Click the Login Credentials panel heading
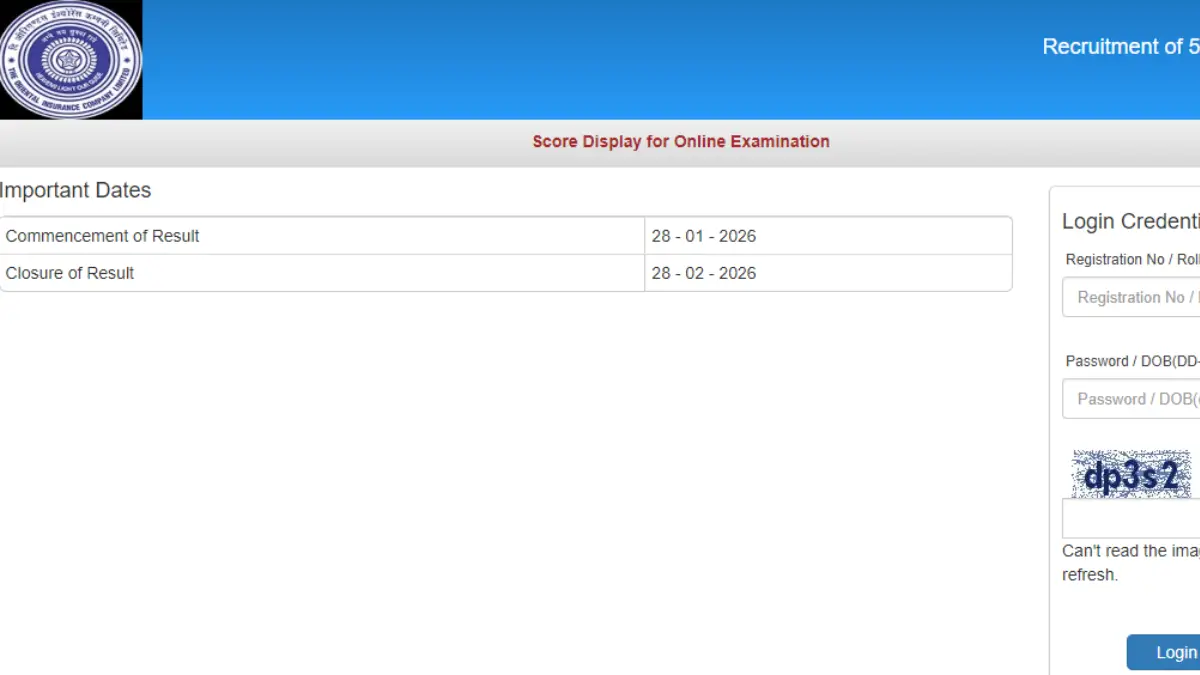 point(1130,222)
